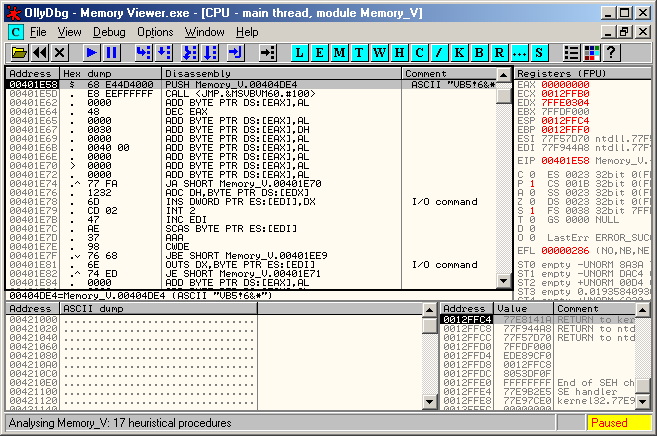Toggle the C flag value

[532, 175]
